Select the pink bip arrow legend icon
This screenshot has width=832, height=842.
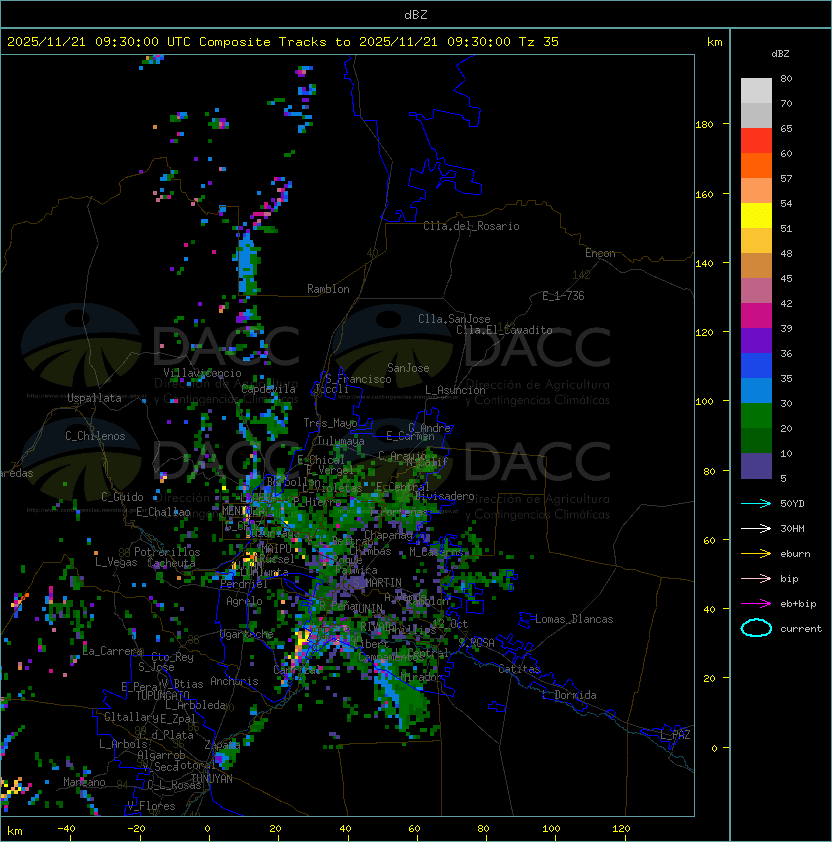[x=756, y=578]
